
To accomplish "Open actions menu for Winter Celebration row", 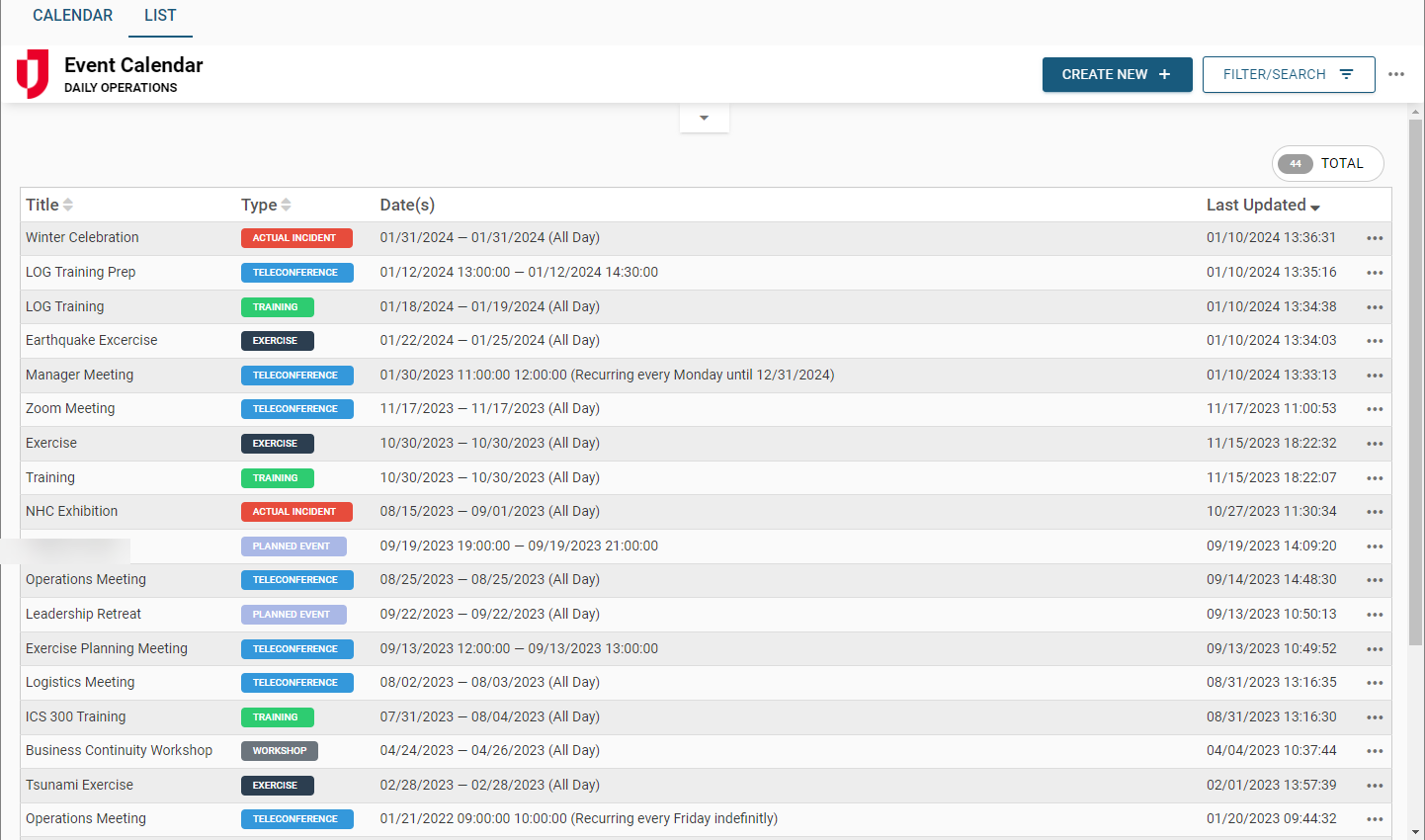I will [1374, 238].
